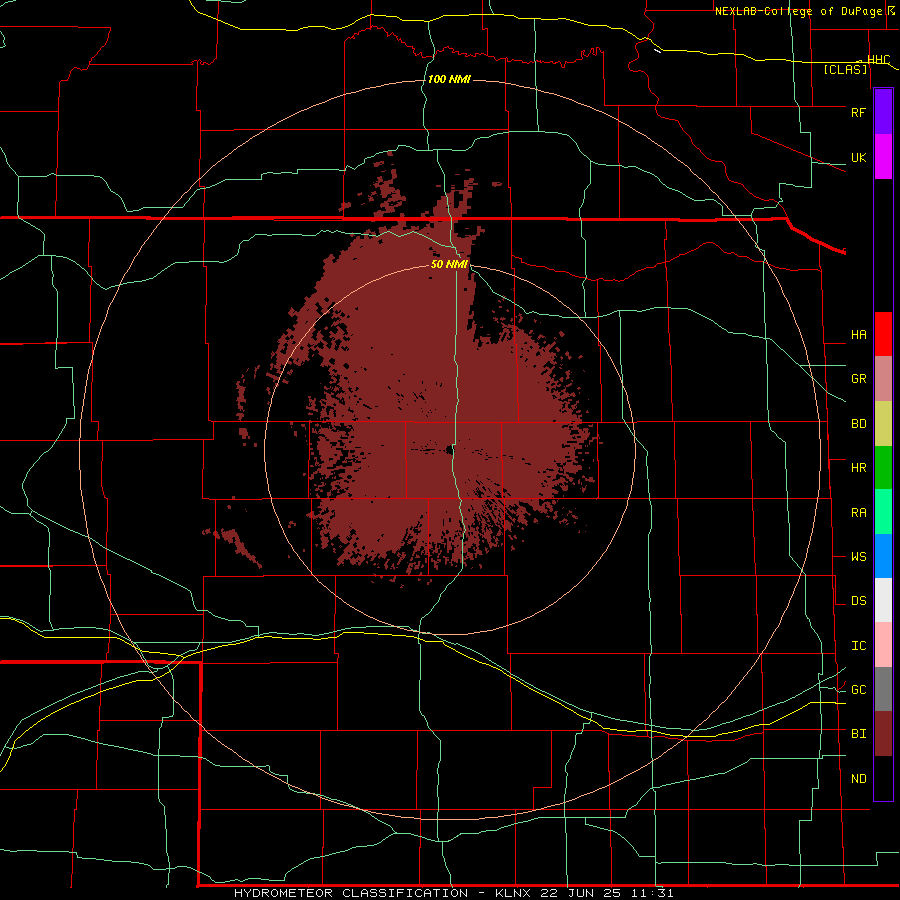Image resolution: width=900 pixels, height=900 pixels.
Task: Click the UK legend label
Action: [858, 157]
